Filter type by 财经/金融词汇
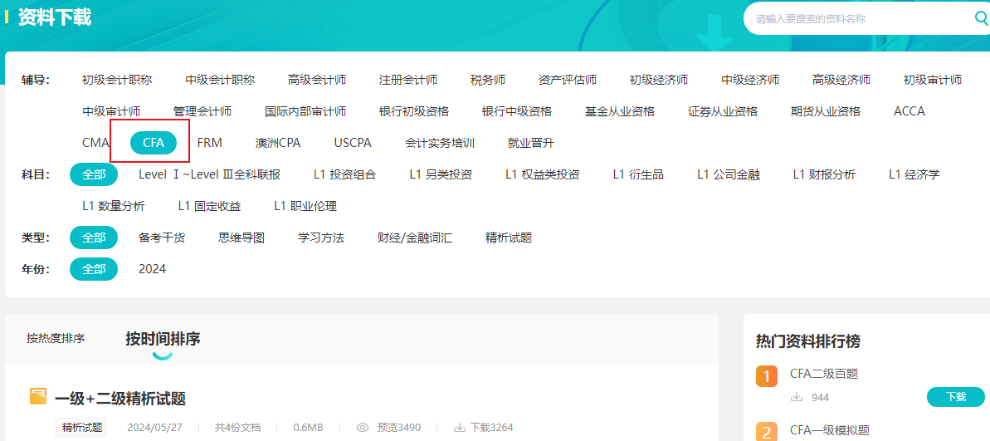This screenshot has width=990, height=441. tap(415, 238)
